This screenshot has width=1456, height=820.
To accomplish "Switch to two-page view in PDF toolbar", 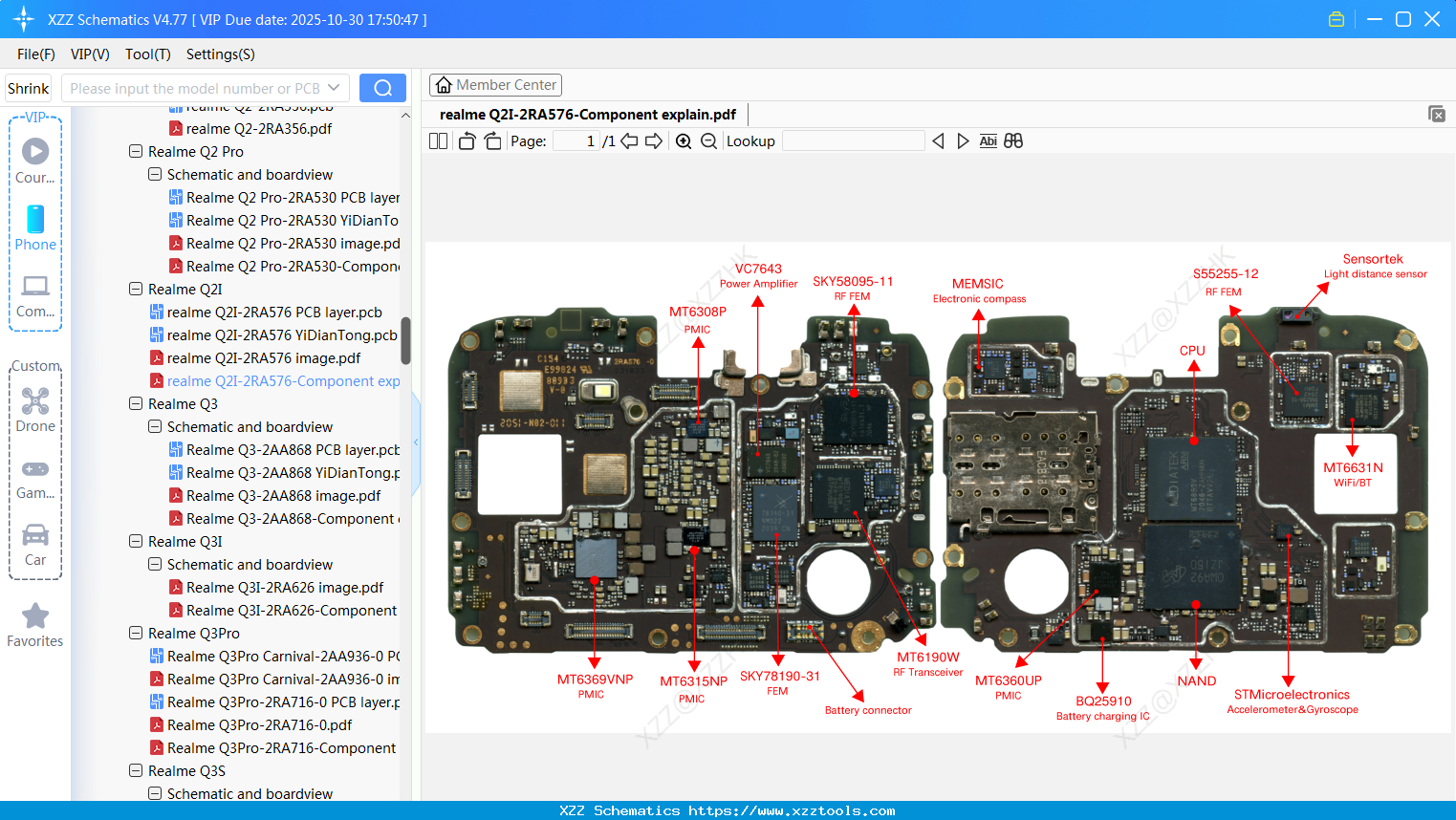I will (x=438, y=140).
